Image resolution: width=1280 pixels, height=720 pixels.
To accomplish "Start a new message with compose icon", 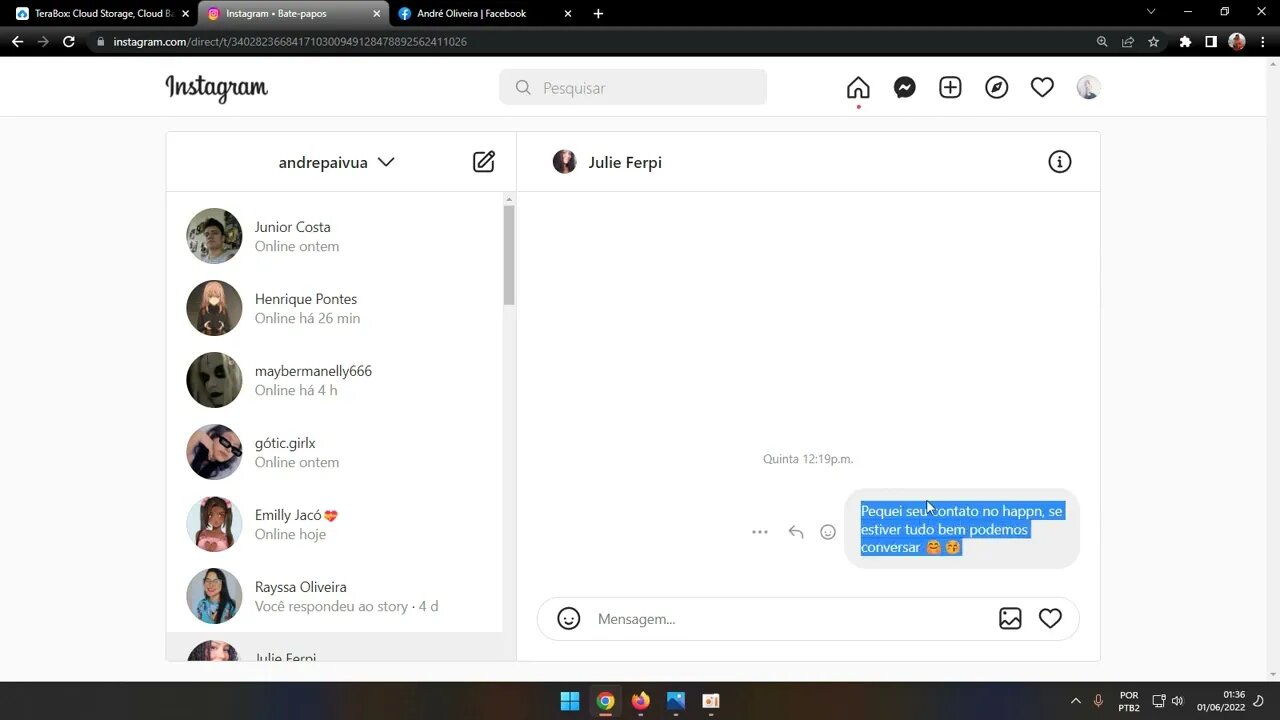I will click(484, 162).
